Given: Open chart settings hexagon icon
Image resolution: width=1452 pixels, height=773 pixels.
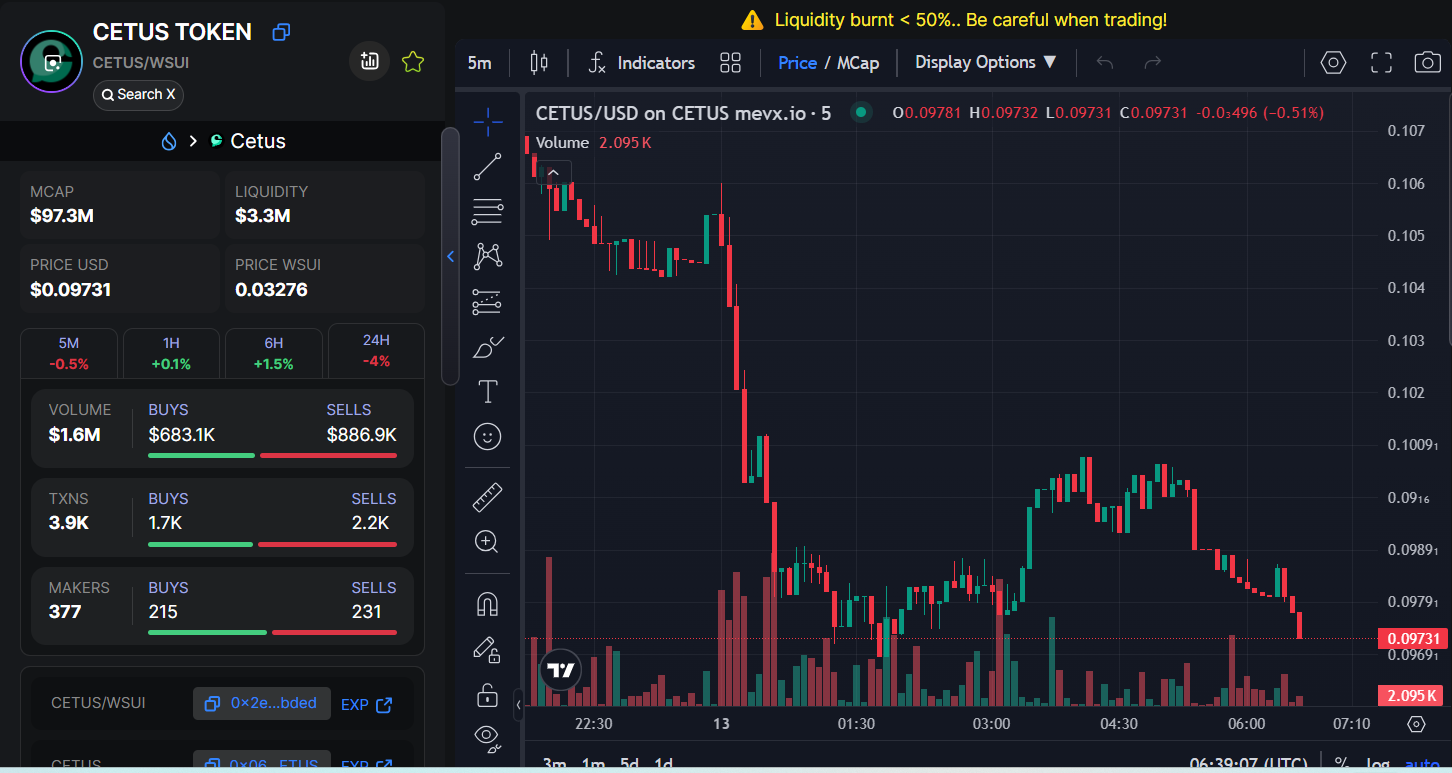Looking at the screenshot, I should 1333,63.
